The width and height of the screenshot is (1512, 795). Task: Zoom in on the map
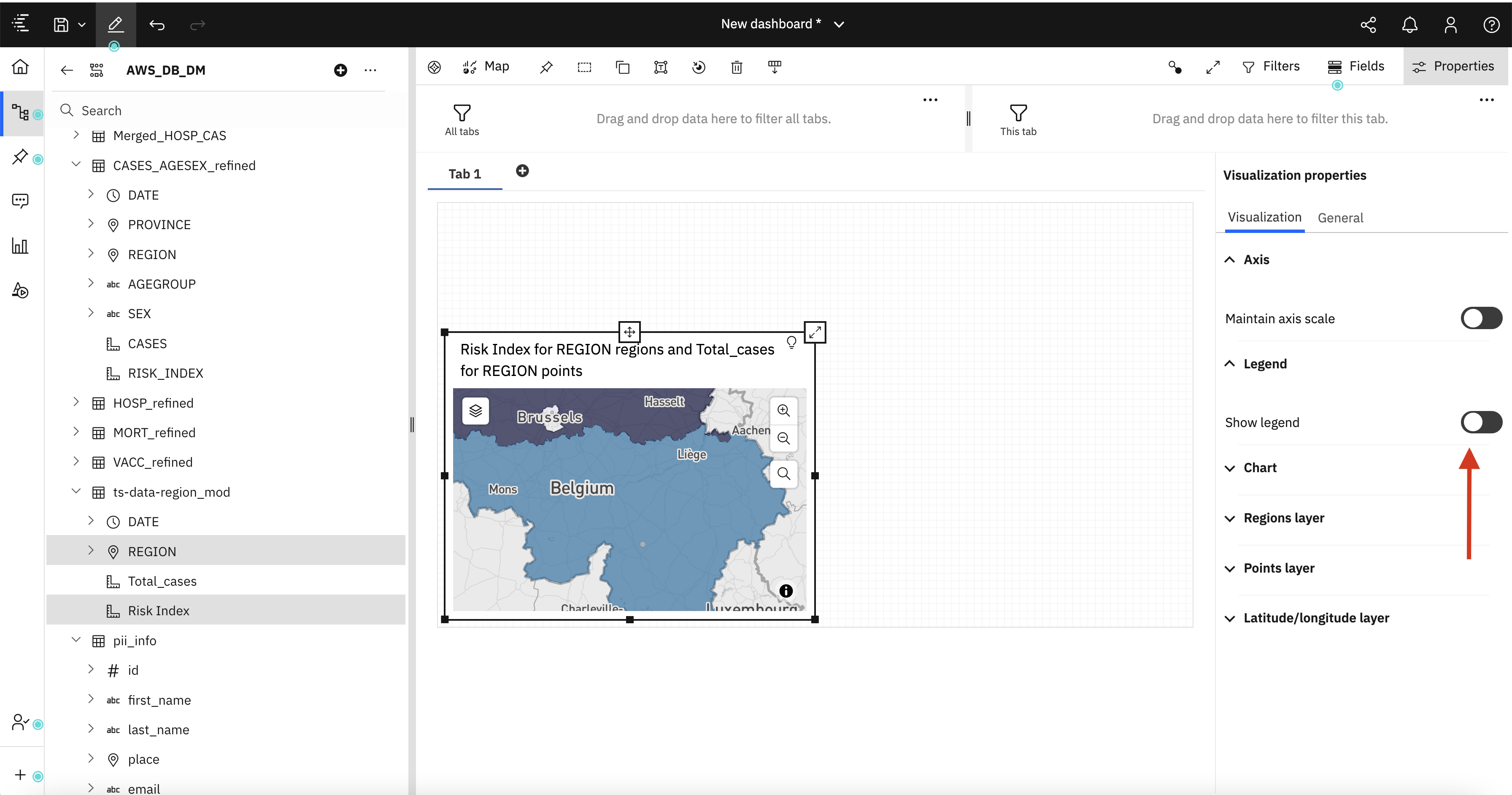pos(783,411)
